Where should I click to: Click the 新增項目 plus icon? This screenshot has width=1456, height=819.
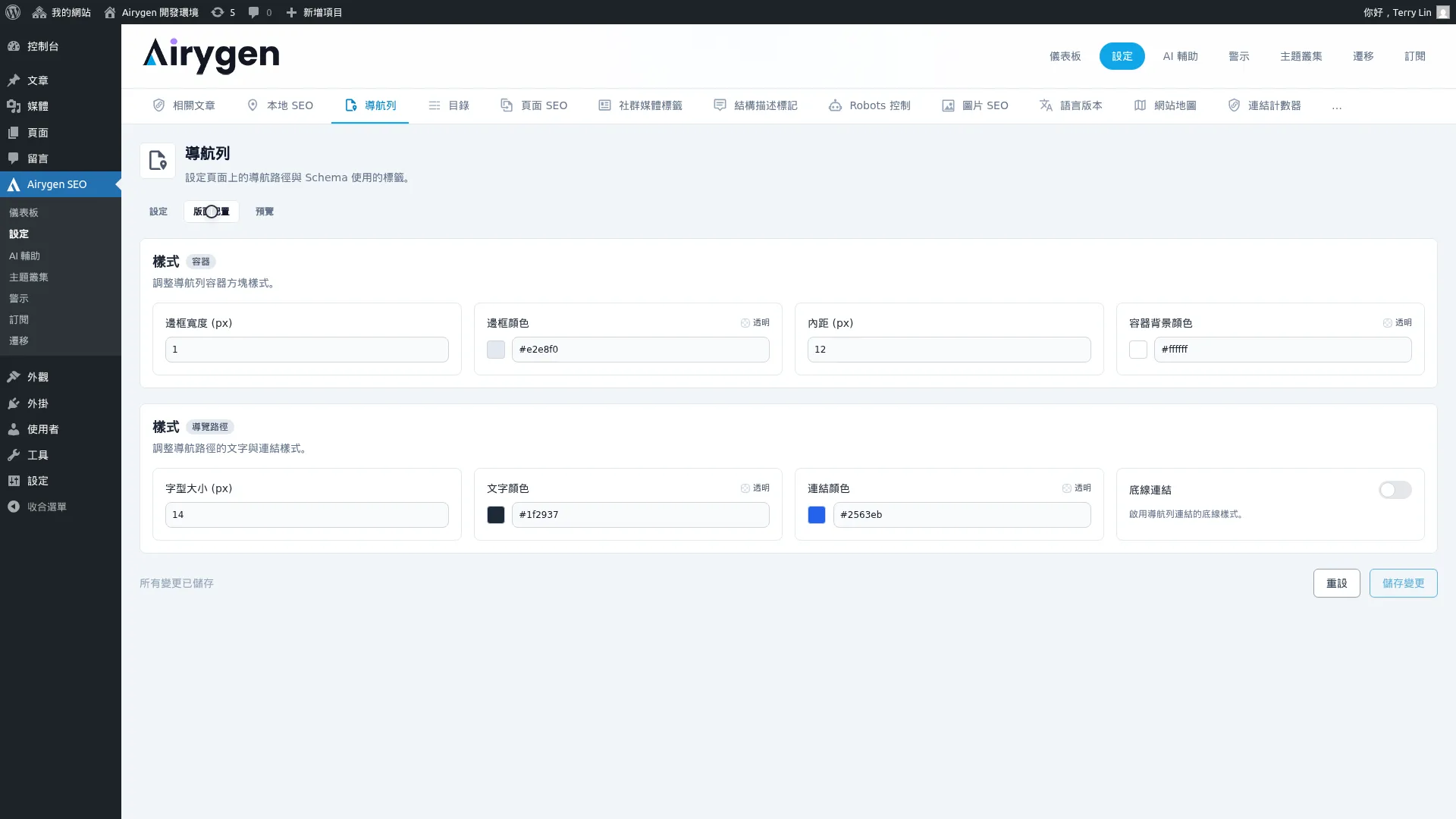coord(291,12)
